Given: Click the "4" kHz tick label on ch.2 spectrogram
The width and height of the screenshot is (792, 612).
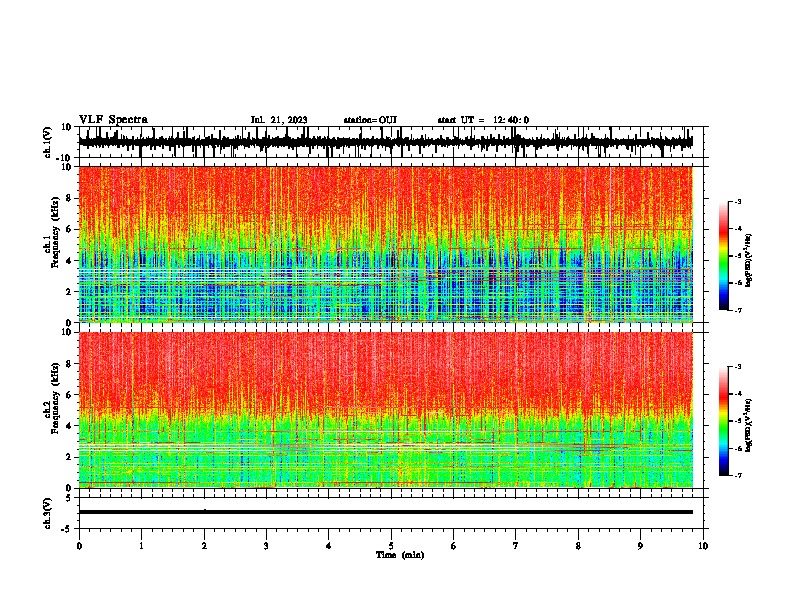Looking at the screenshot, I should [69, 426].
